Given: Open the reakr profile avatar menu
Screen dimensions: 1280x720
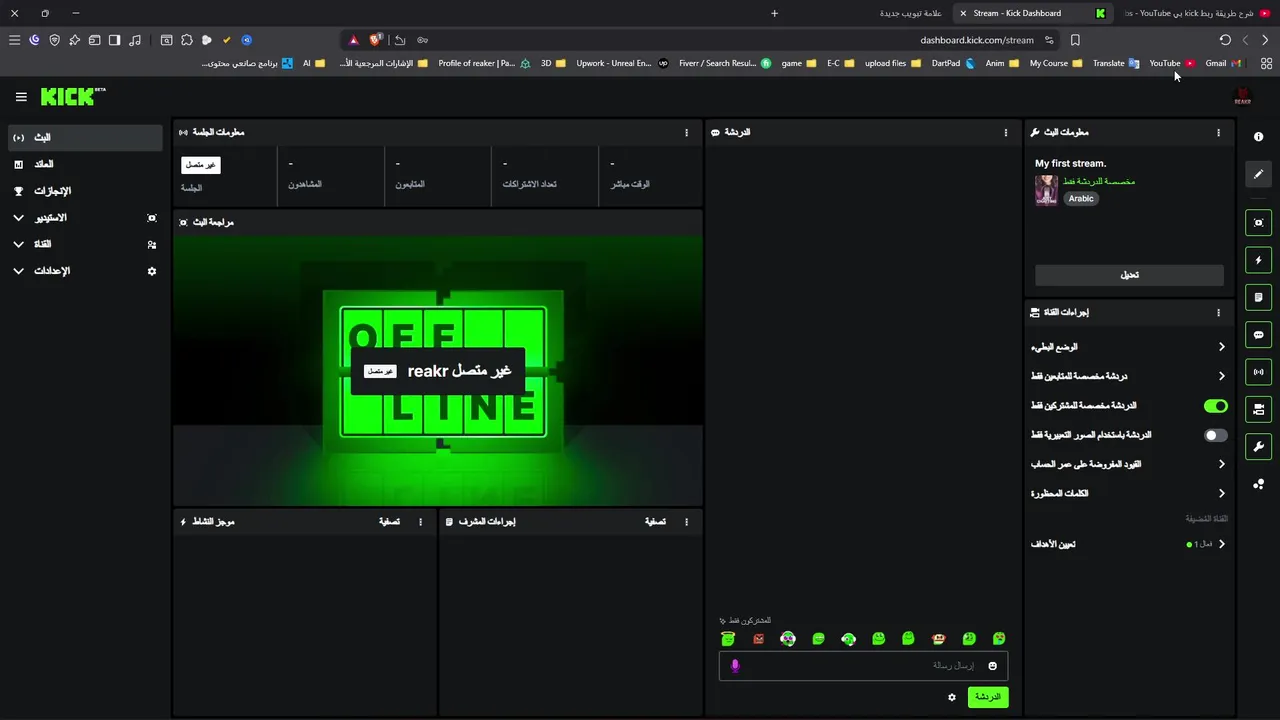Looking at the screenshot, I should 1242,97.
